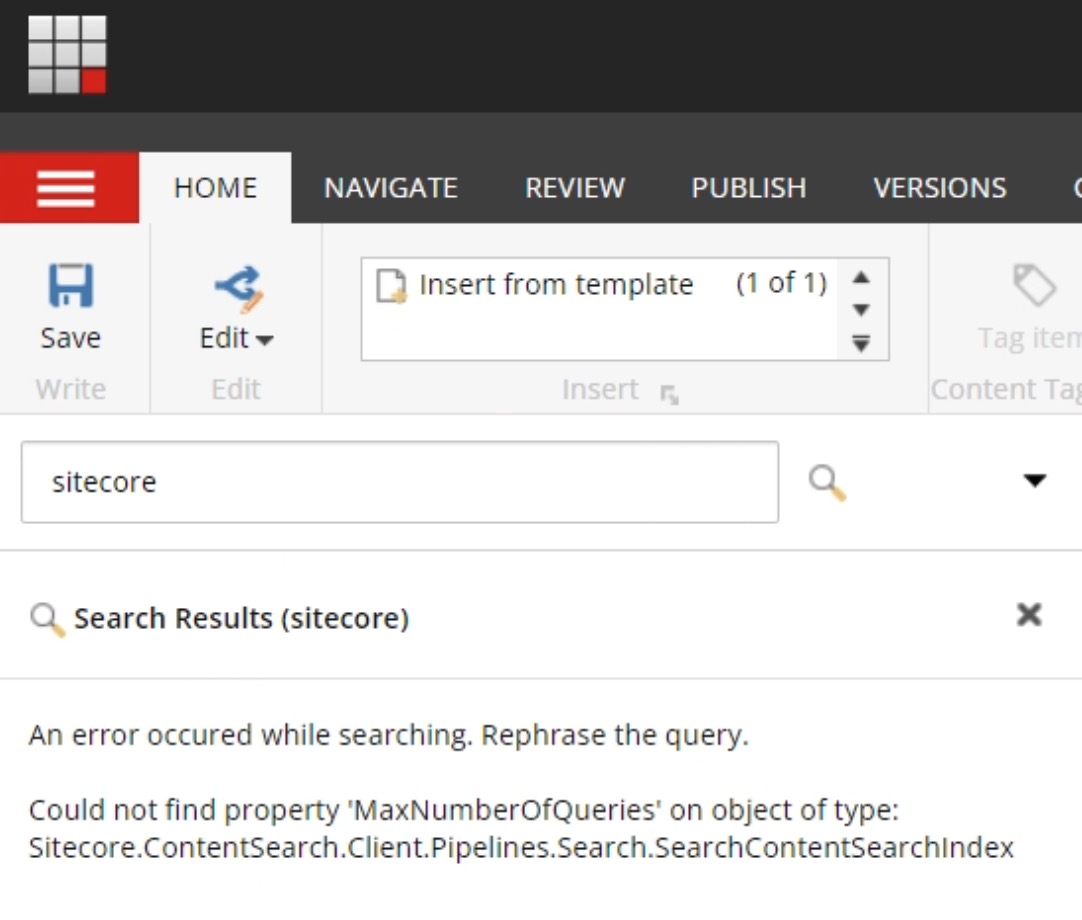Click the search field containing 'sitecore'
The image size is (1082, 920).
click(x=399, y=482)
